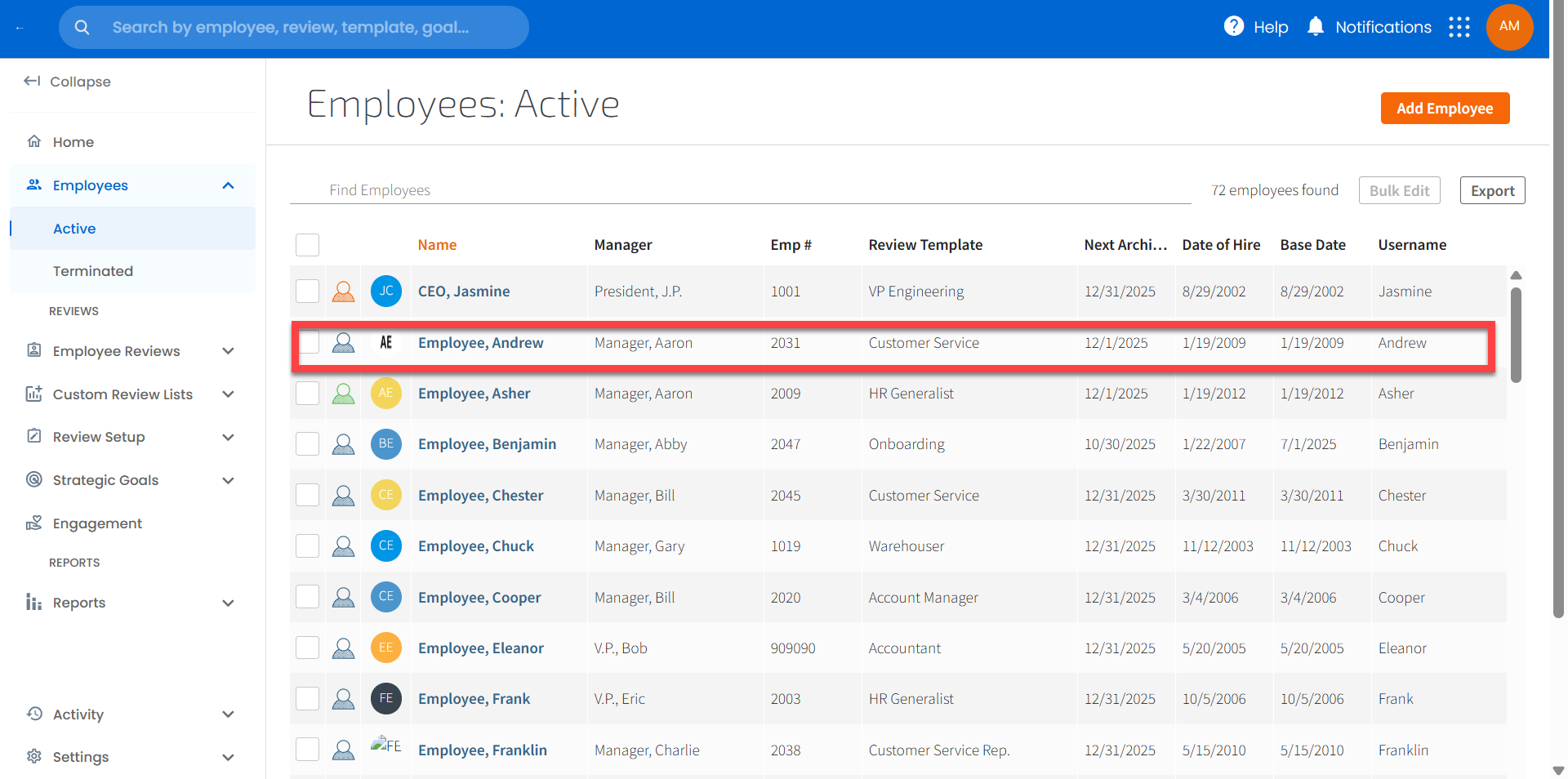1568x779 pixels.
Task: Click the Home house icon in sidebar
Action: pyautogui.click(x=34, y=141)
